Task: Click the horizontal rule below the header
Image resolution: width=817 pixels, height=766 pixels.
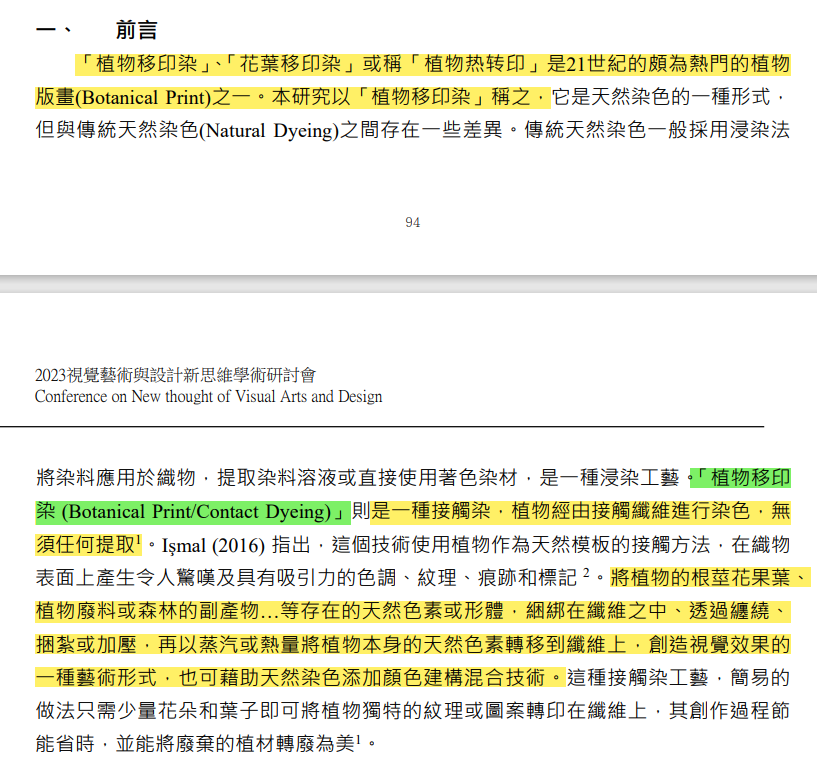Action: [400, 427]
